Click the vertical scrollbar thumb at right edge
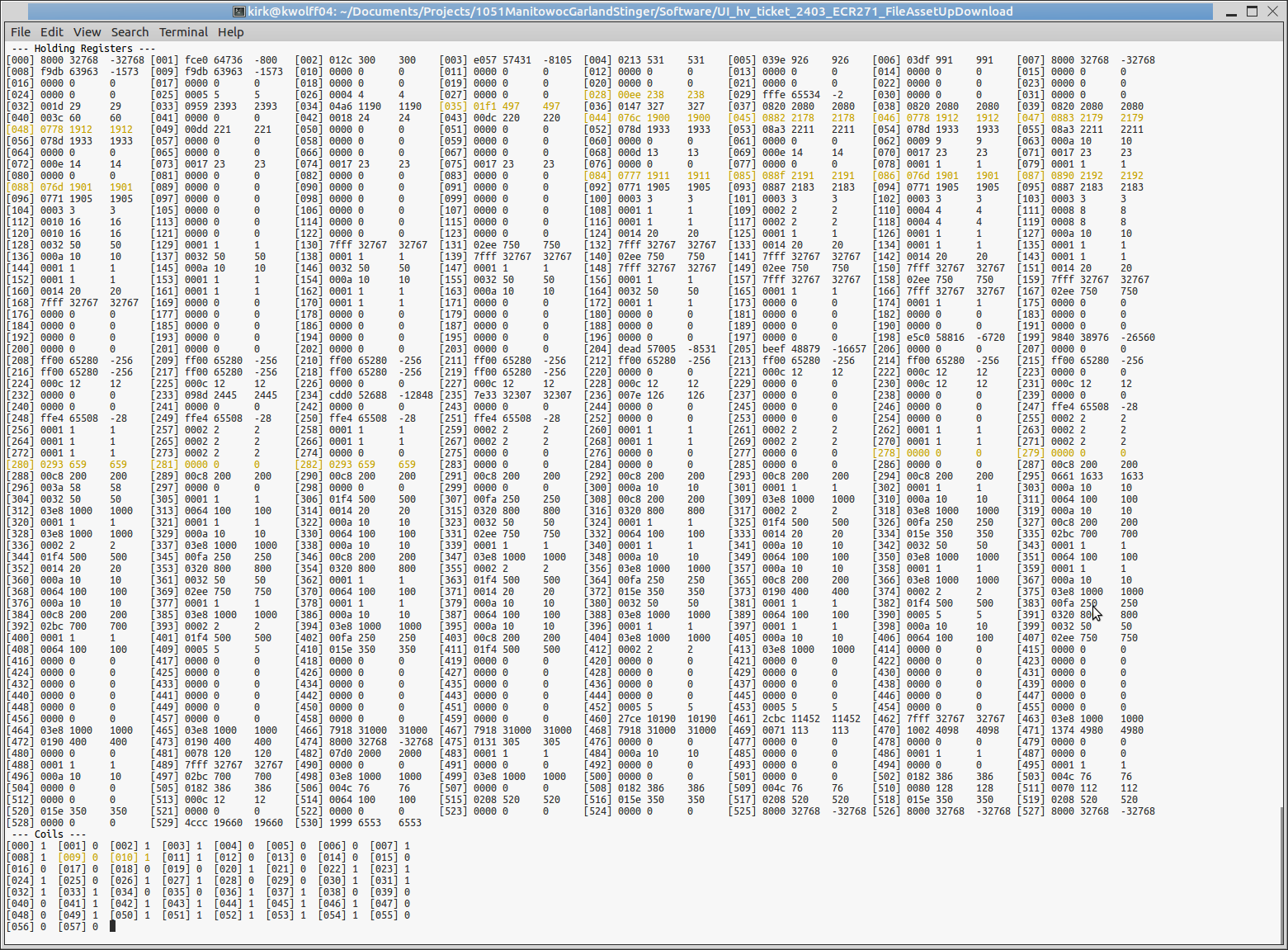Screen dimensions: 1288x950 click(1281, 875)
